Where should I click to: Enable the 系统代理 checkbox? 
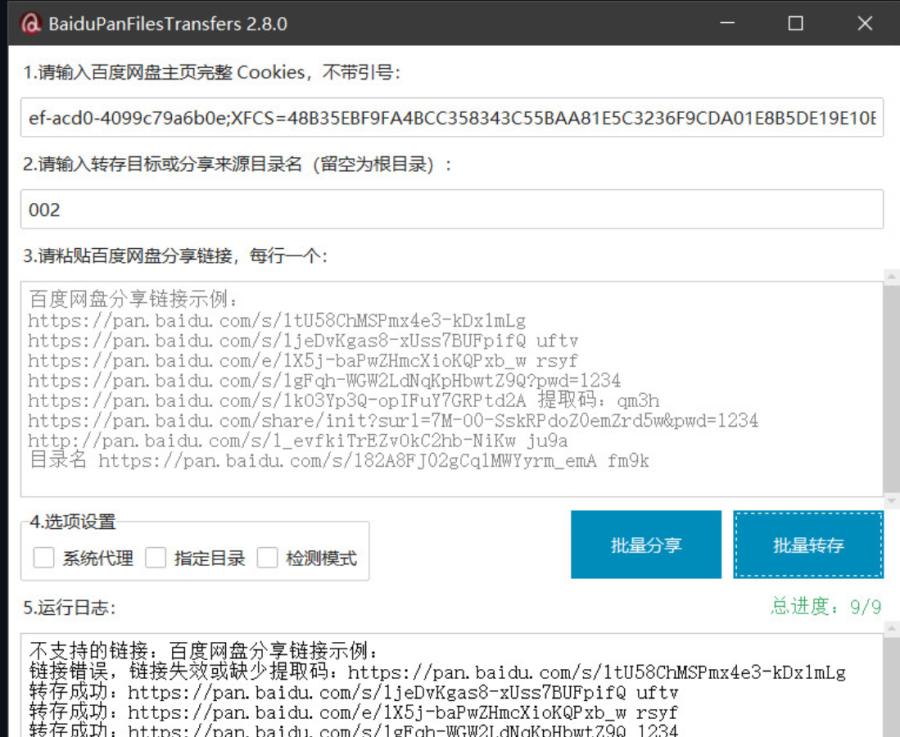tap(44, 557)
